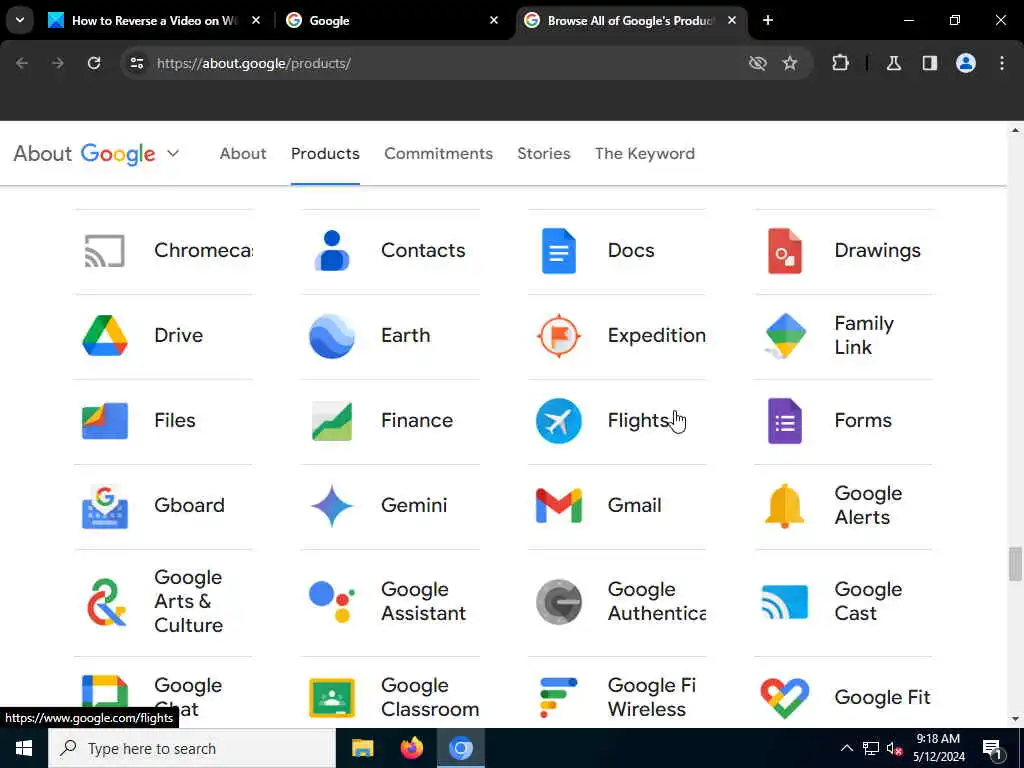Image resolution: width=1024 pixels, height=768 pixels.
Task: Click the Windows taskbar search box
Action: point(192,748)
